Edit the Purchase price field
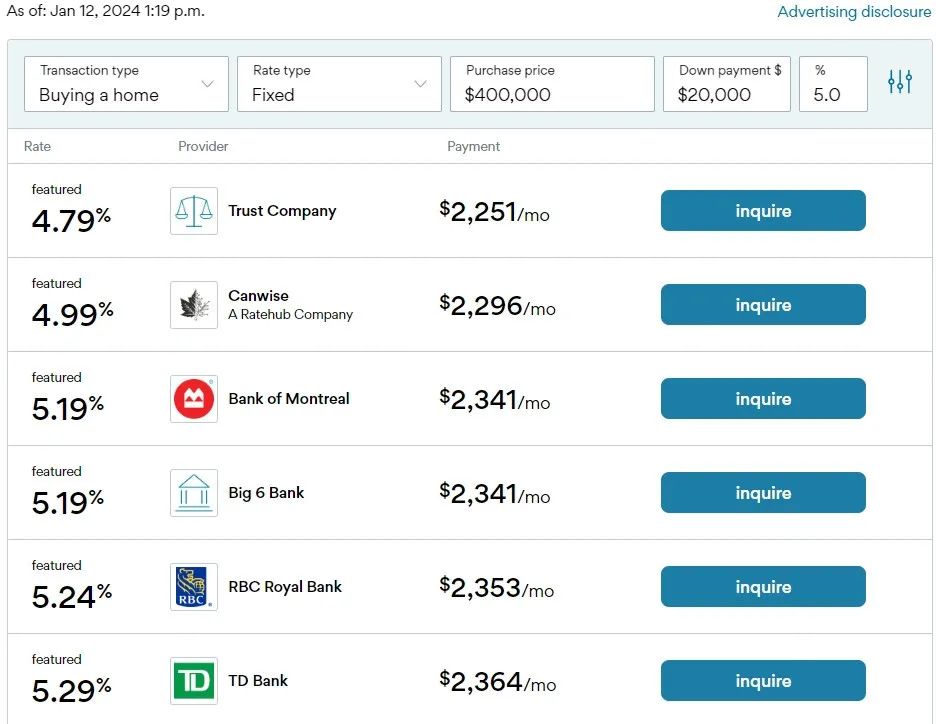This screenshot has width=936, height=724. (552, 84)
